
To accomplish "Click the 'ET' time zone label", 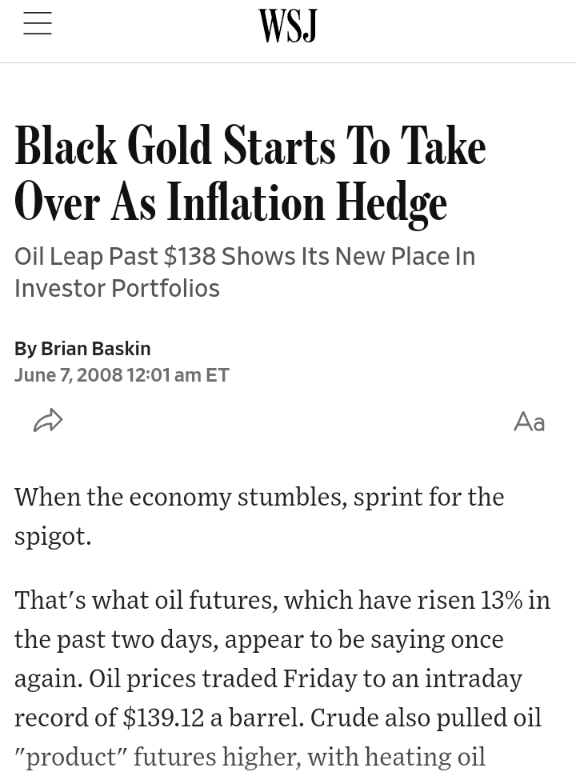I will (x=217, y=375).
